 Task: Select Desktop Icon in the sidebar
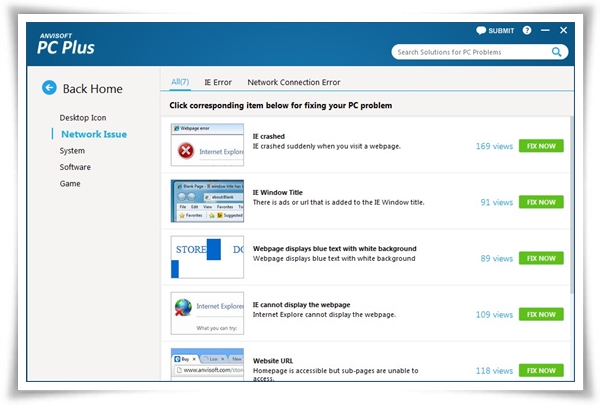tap(83, 118)
